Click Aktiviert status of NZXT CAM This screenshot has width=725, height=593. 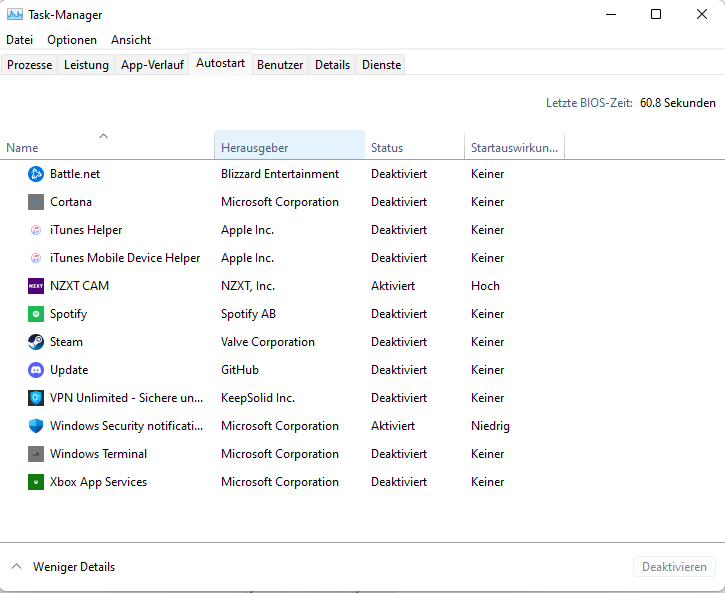click(393, 286)
